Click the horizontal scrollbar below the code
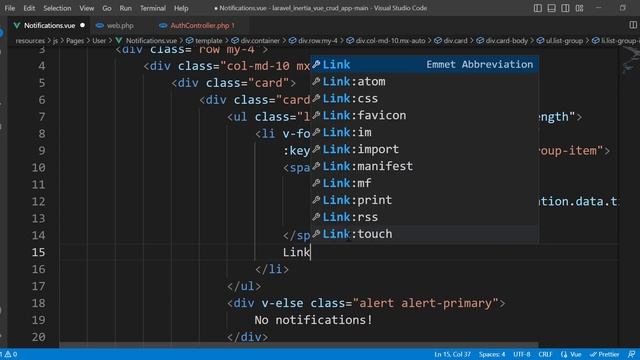Screen dimensions: 640x360 [299, 345]
